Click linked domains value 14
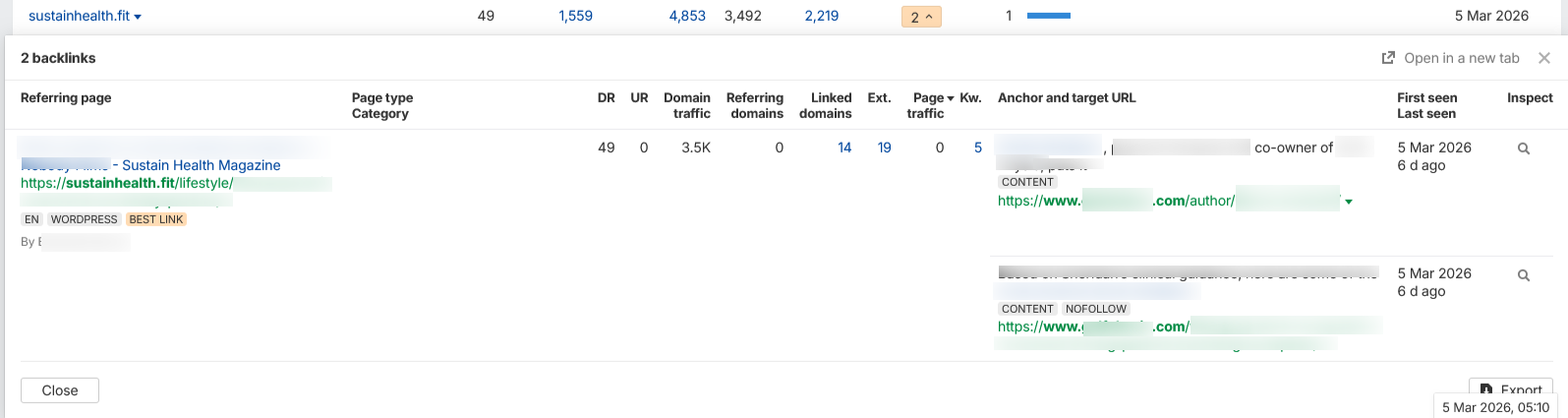The width and height of the screenshot is (1568, 418). 844,148
